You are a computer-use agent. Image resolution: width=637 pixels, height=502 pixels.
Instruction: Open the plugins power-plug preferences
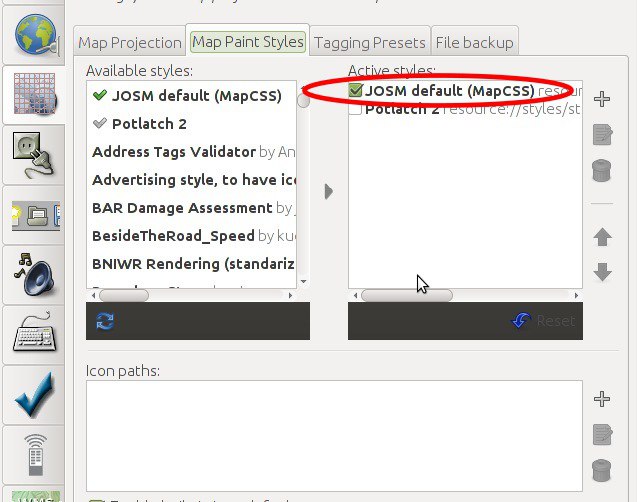tap(34, 155)
